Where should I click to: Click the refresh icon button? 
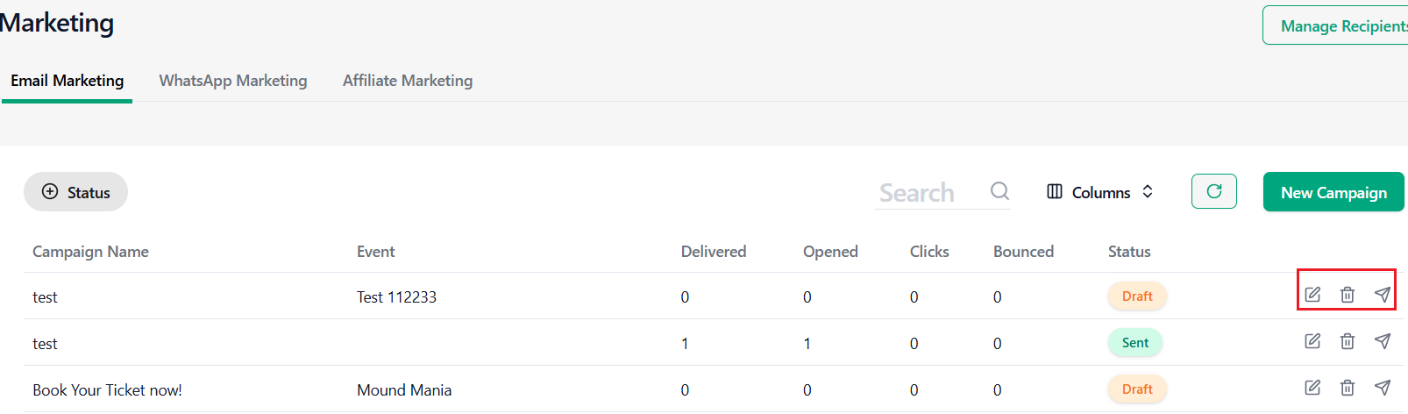(1214, 192)
